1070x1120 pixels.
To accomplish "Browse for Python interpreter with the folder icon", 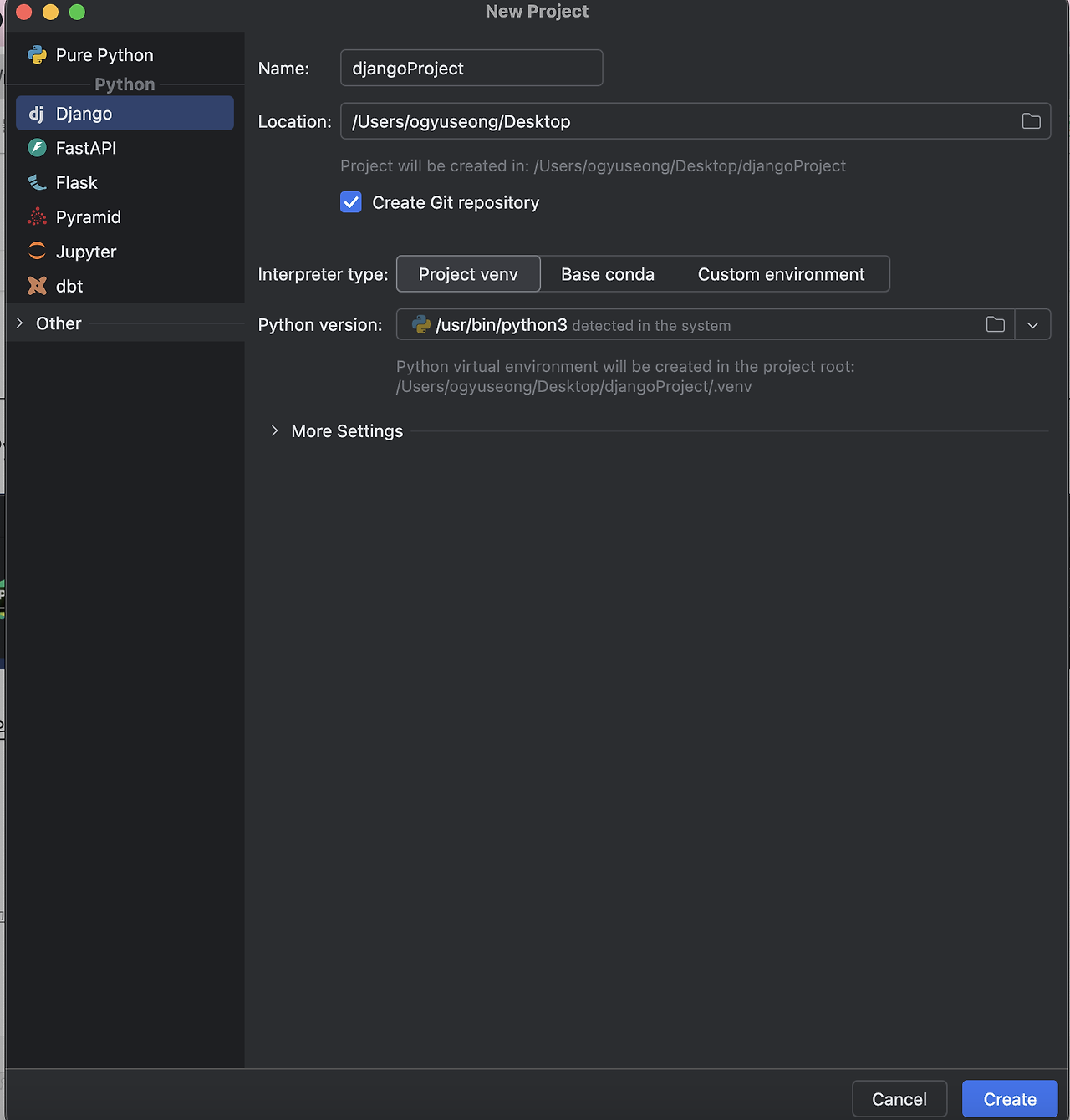I will coord(996,324).
